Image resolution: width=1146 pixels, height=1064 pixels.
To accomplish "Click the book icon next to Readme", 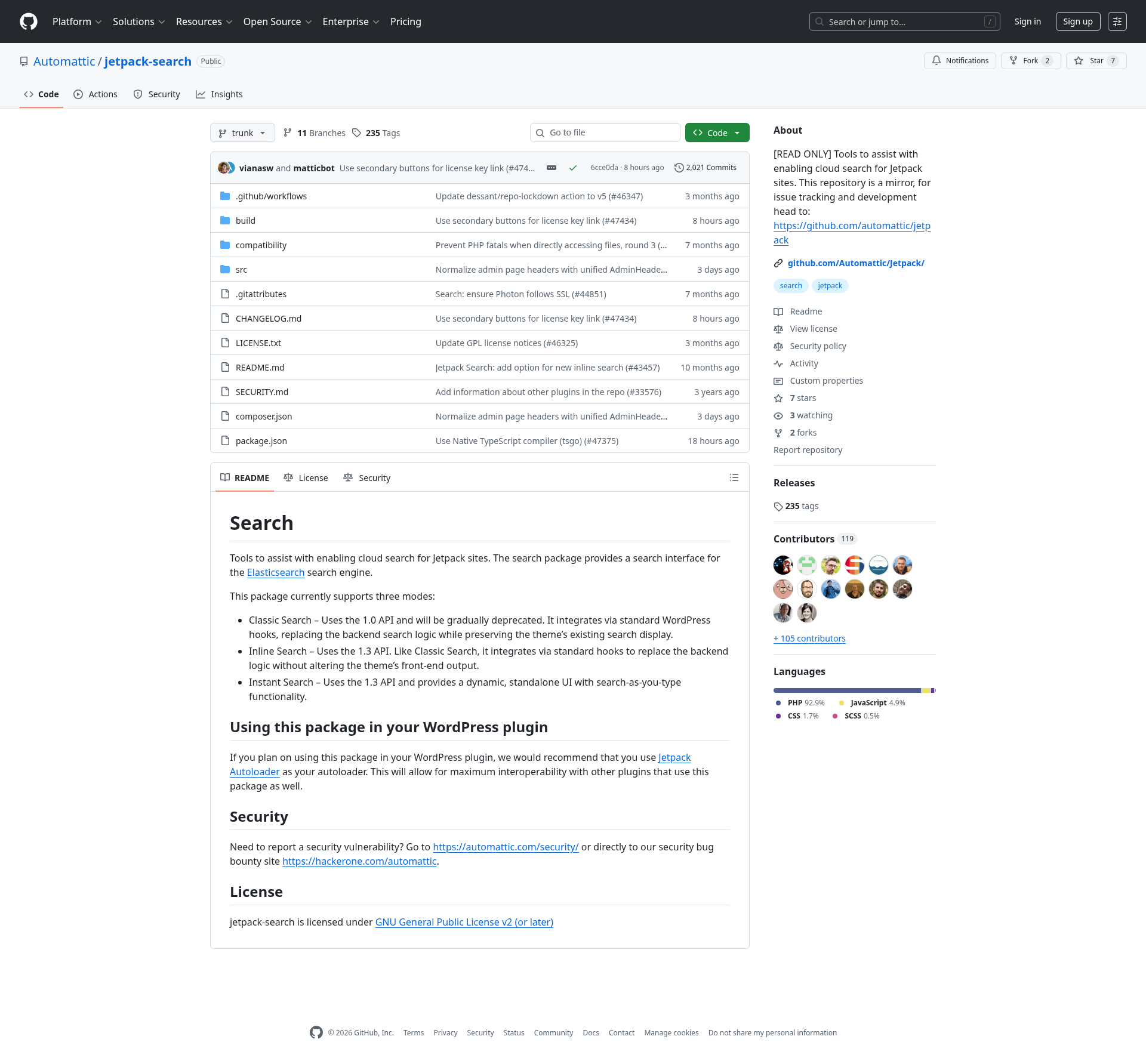I will tap(778, 312).
